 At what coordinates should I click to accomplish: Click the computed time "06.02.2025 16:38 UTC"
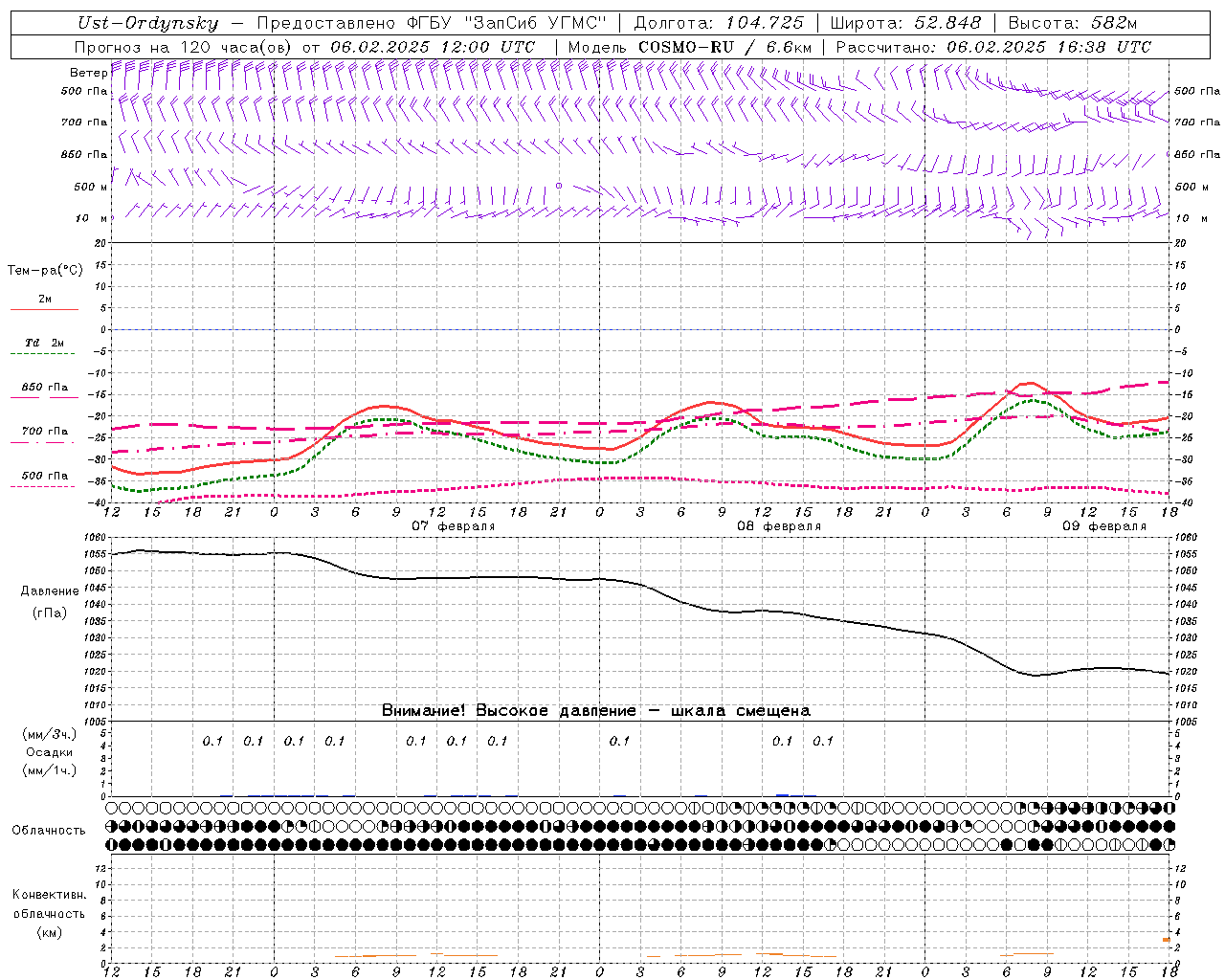click(x=1048, y=47)
